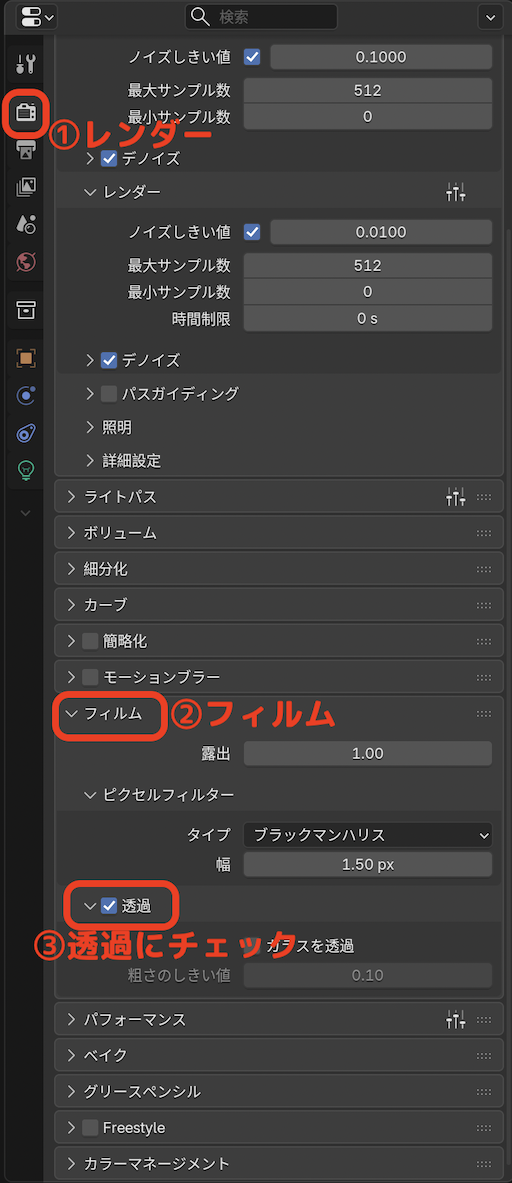Open presets icon on レンダー subpanel header
This screenshot has height=1183, width=512.
tap(456, 192)
